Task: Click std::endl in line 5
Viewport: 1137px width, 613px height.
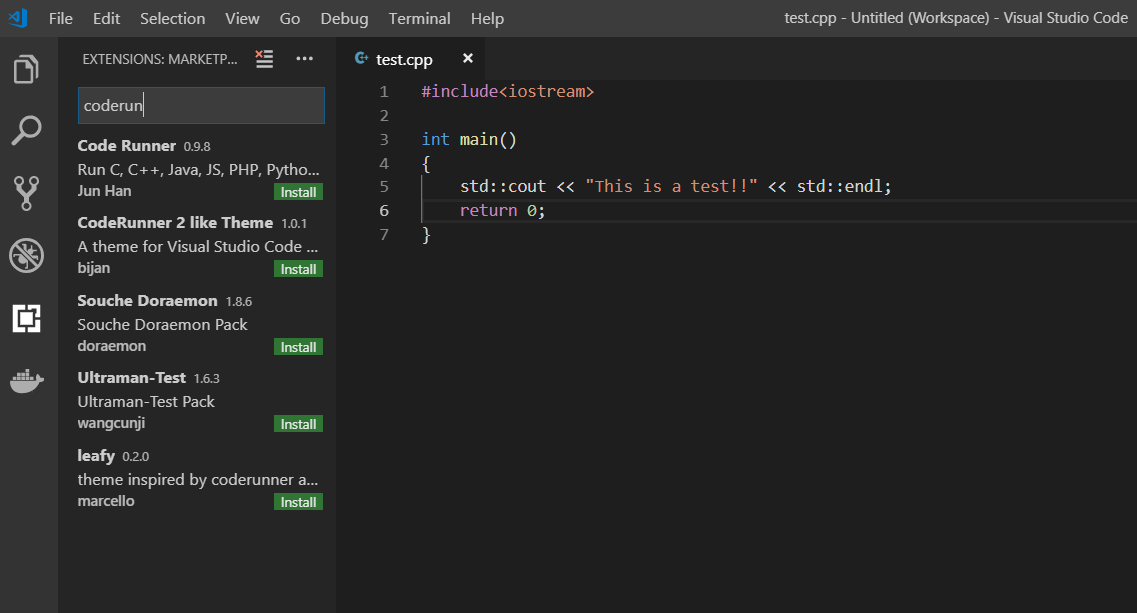Action: pos(839,186)
